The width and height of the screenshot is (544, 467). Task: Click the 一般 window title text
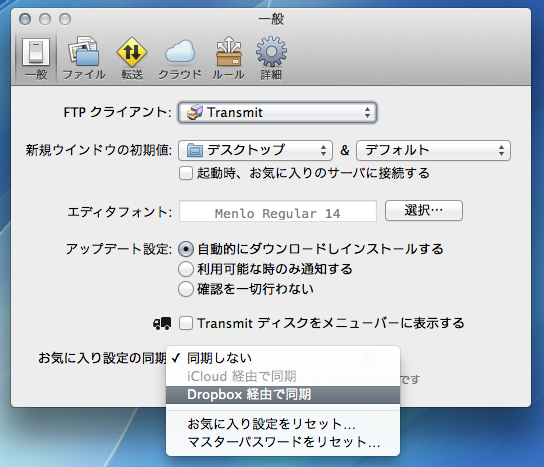[x=271, y=19]
